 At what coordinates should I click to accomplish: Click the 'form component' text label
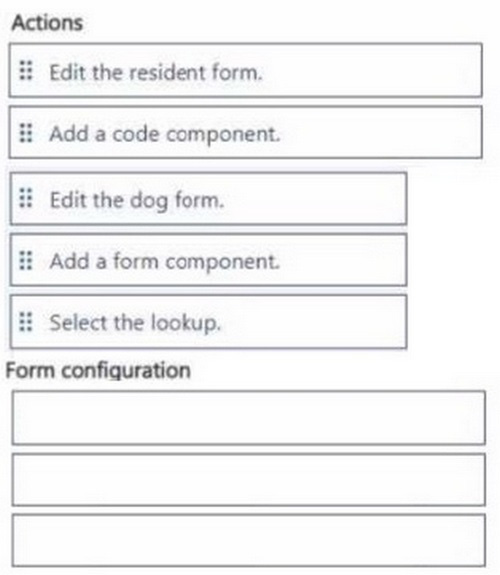click(x=196, y=262)
